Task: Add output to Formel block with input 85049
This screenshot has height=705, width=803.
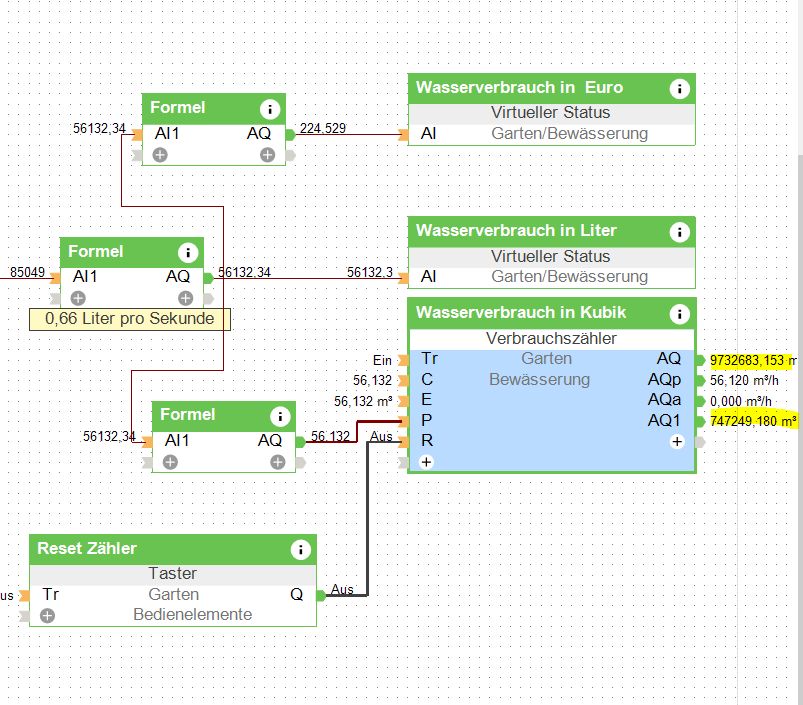Action: point(185,298)
